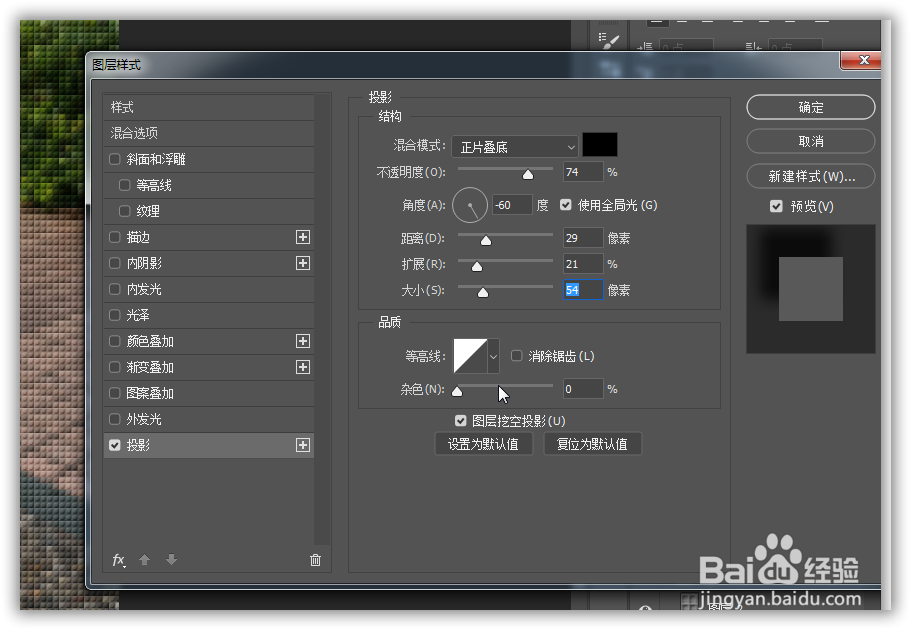Image resolution: width=911 pixels, height=630 pixels.
Task: Click the delete effect trash icon
Action: [315, 560]
